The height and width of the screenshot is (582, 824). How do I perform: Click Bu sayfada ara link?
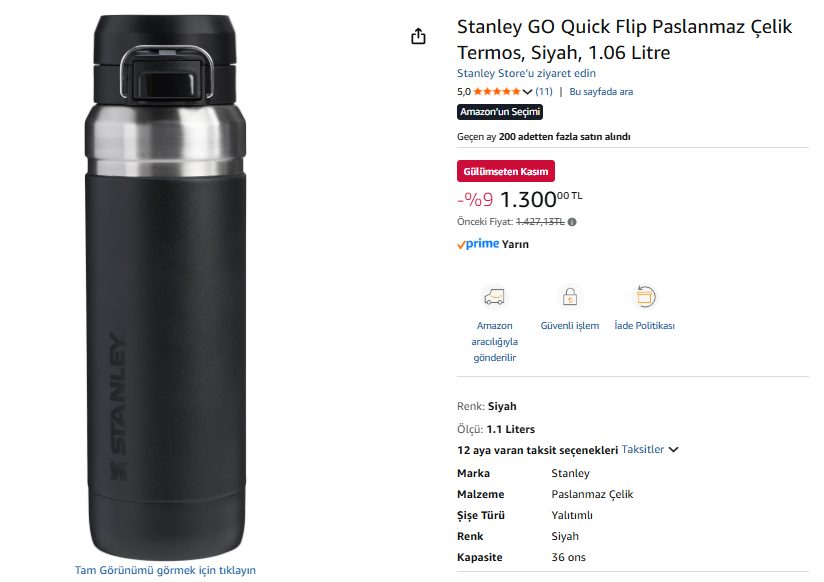point(601,92)
